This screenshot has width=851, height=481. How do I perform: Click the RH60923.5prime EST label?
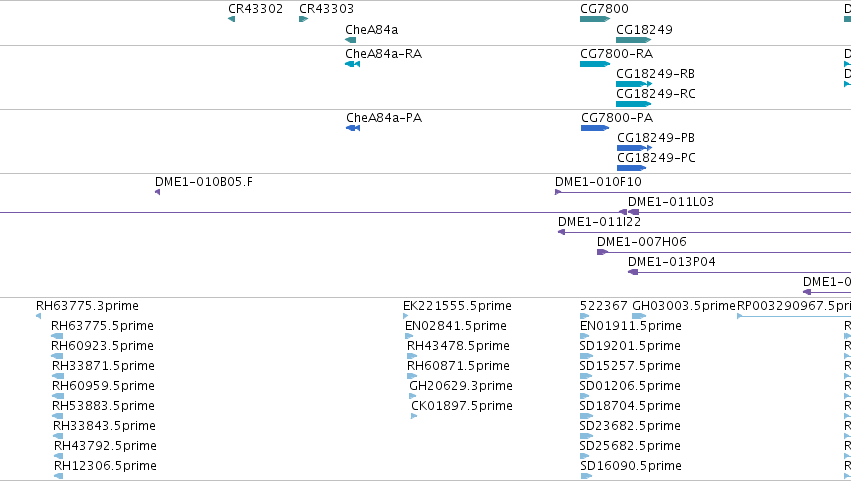coord(102,346)
